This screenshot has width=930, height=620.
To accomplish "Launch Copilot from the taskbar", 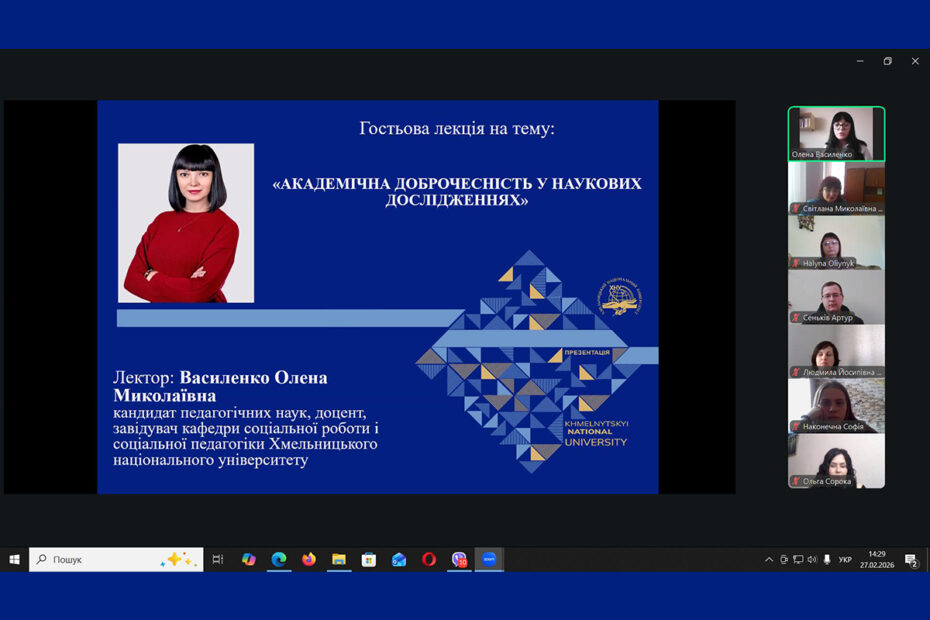I will coord(248,559).
